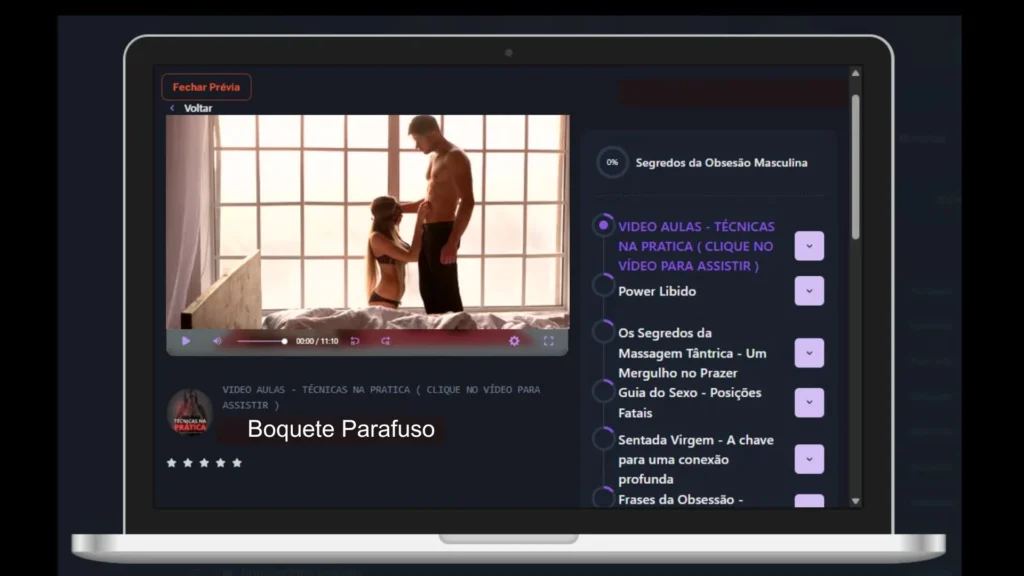Expand the Video Aulas module dropdown

(809, 246)
